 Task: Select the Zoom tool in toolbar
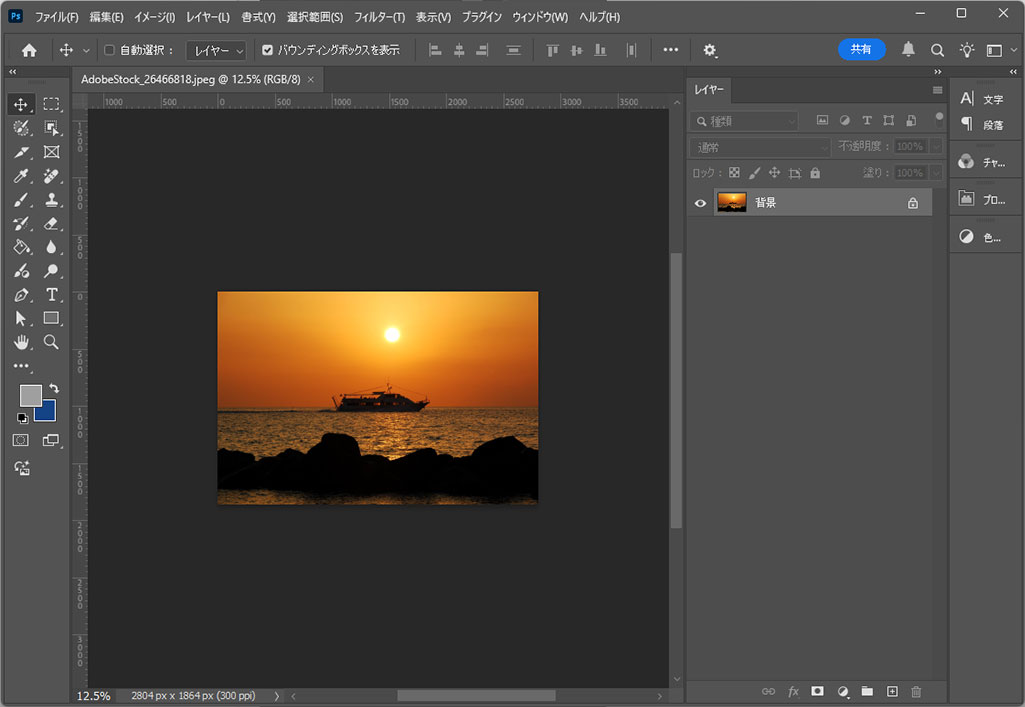pyautogui.click(x=52, y=342)
